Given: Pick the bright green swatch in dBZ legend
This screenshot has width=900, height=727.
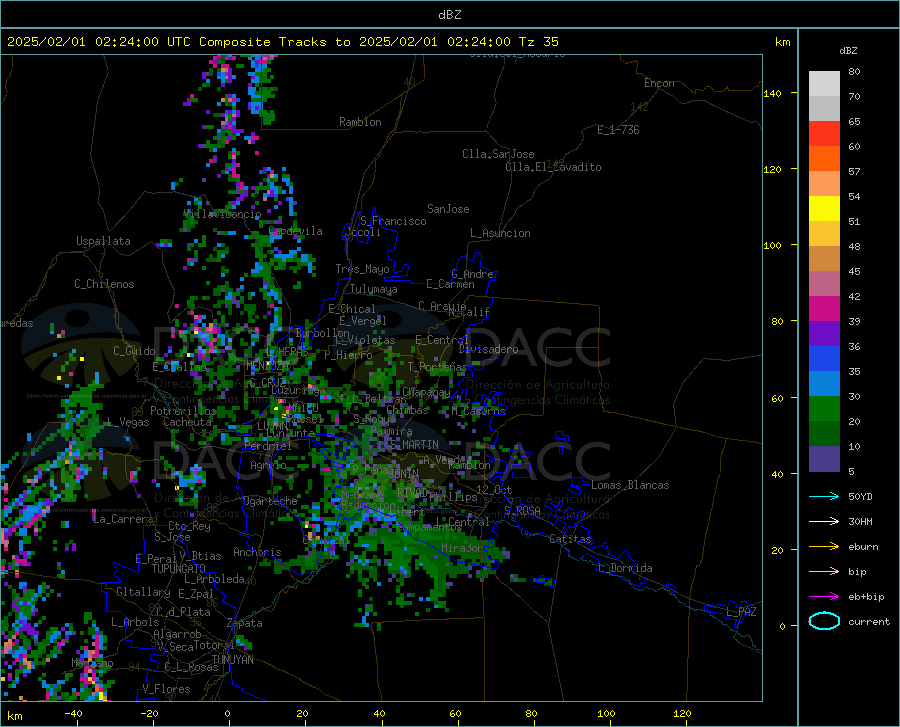Looking at the screenshot, I should 824,409.
